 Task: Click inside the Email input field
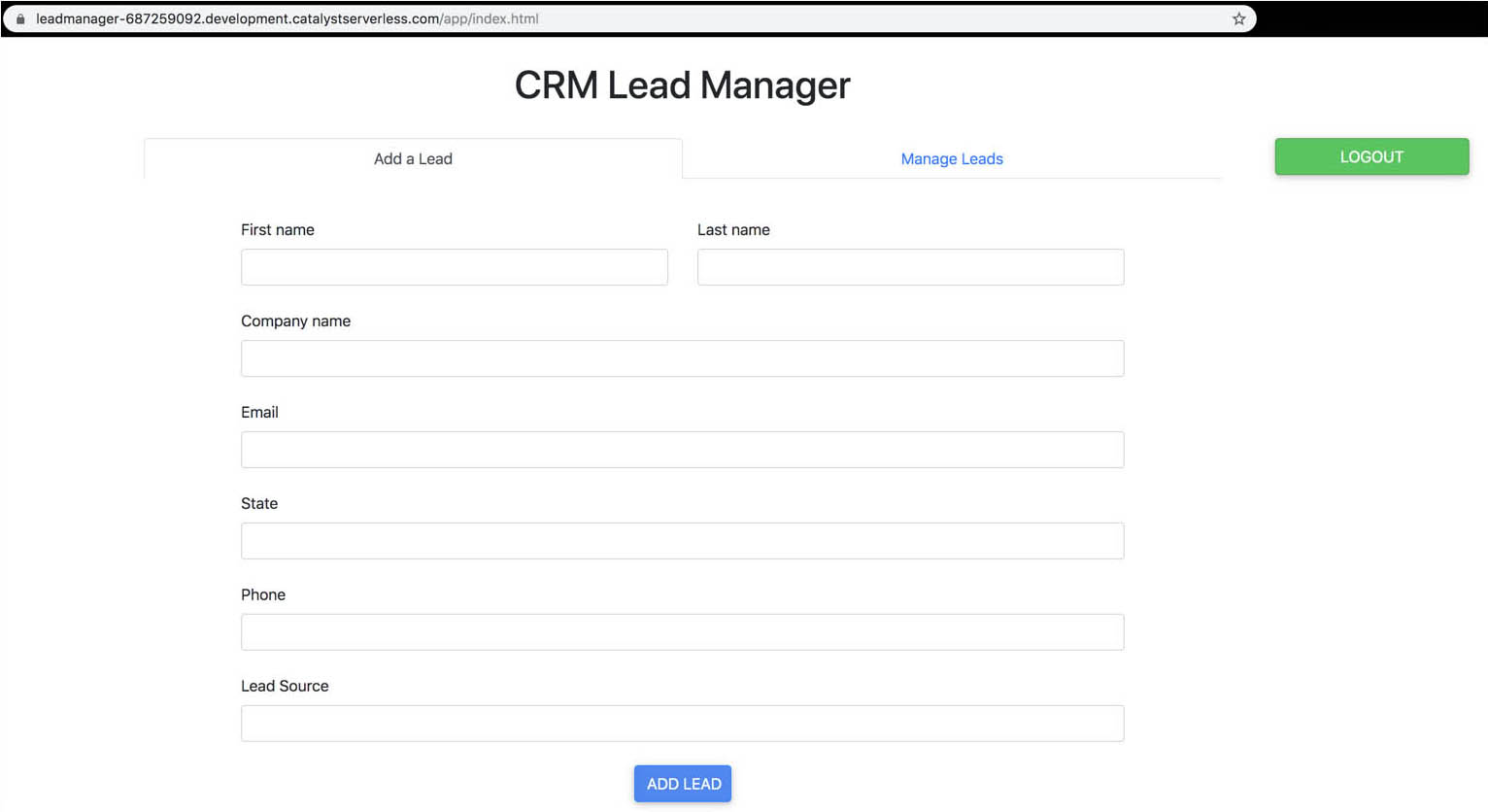click(x=682, y=450)
